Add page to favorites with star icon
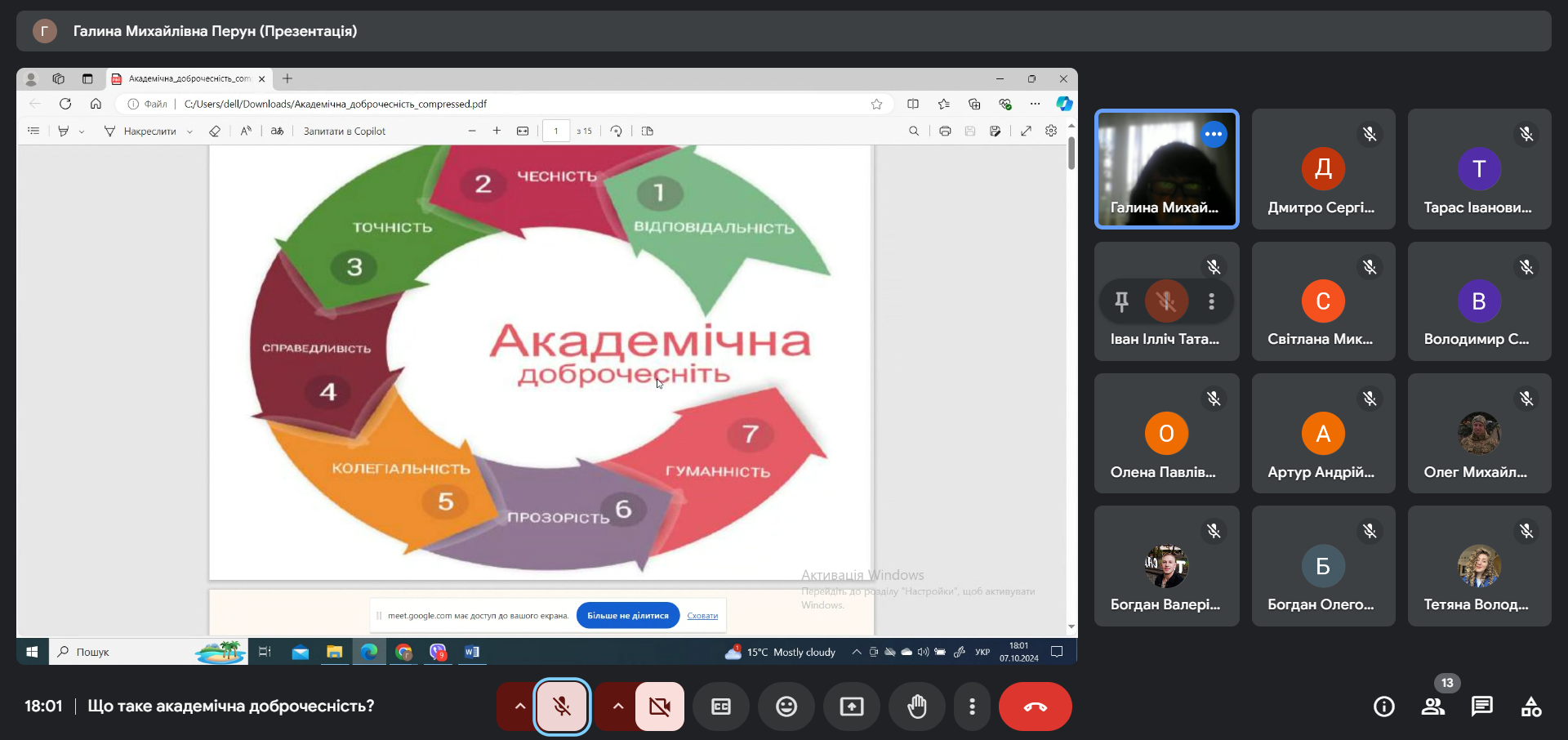Image resolution: width=1568 pixels, height=740 pixels. tap(876, 104)
